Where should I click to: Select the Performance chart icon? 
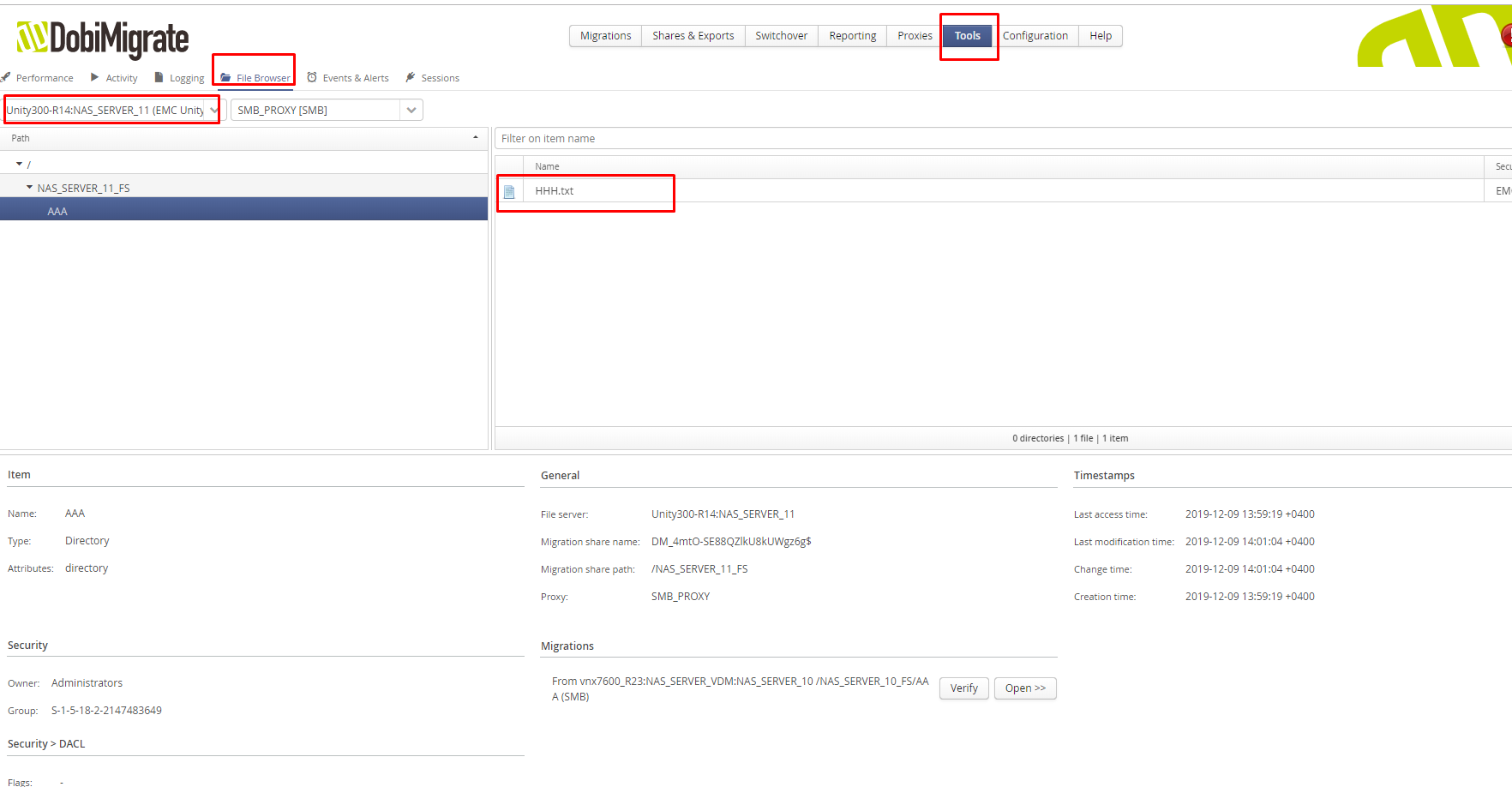[7, 77]
